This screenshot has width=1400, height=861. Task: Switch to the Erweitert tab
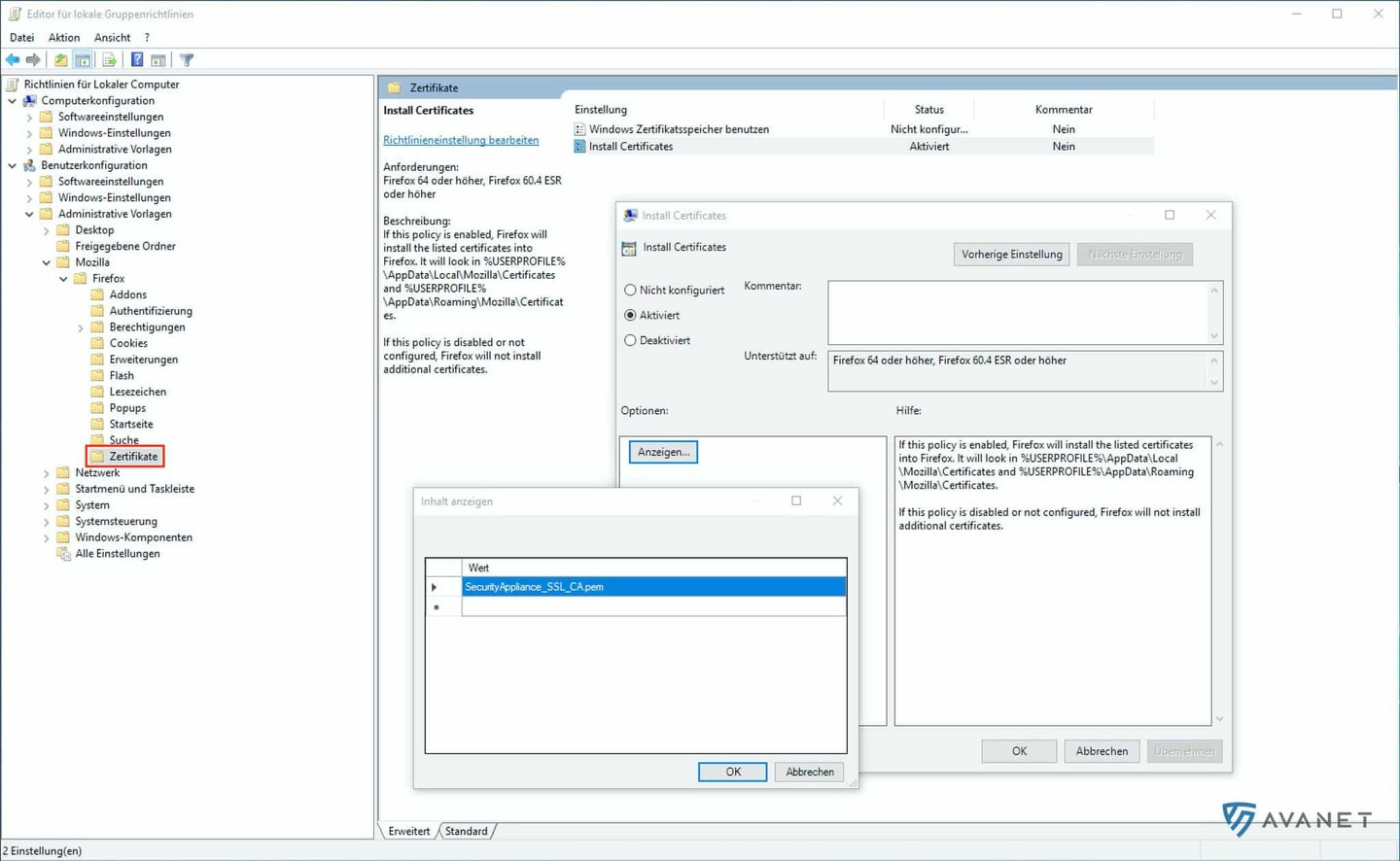coord(408,832)
